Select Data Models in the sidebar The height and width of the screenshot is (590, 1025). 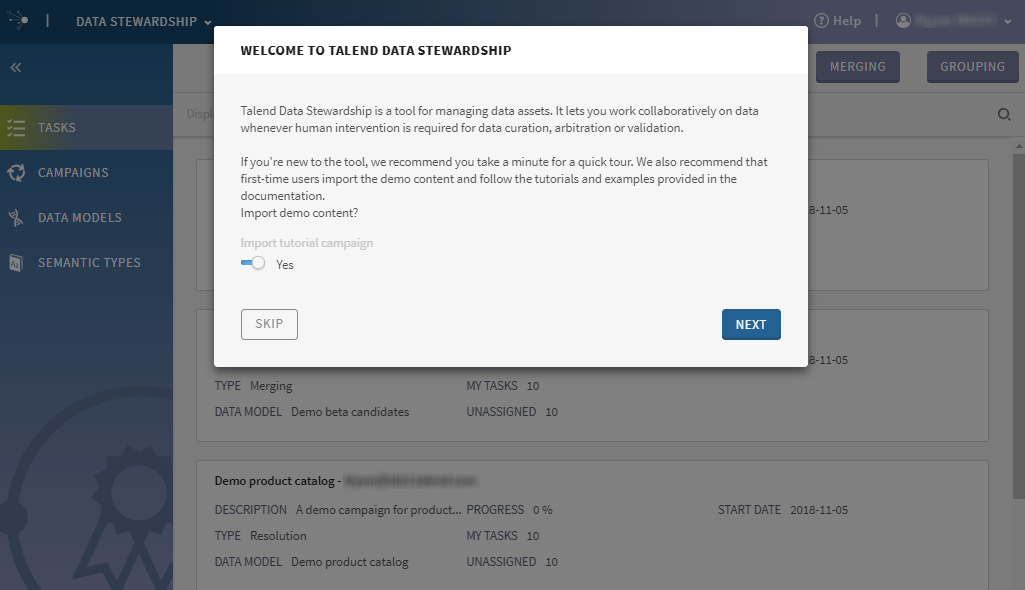80,218
